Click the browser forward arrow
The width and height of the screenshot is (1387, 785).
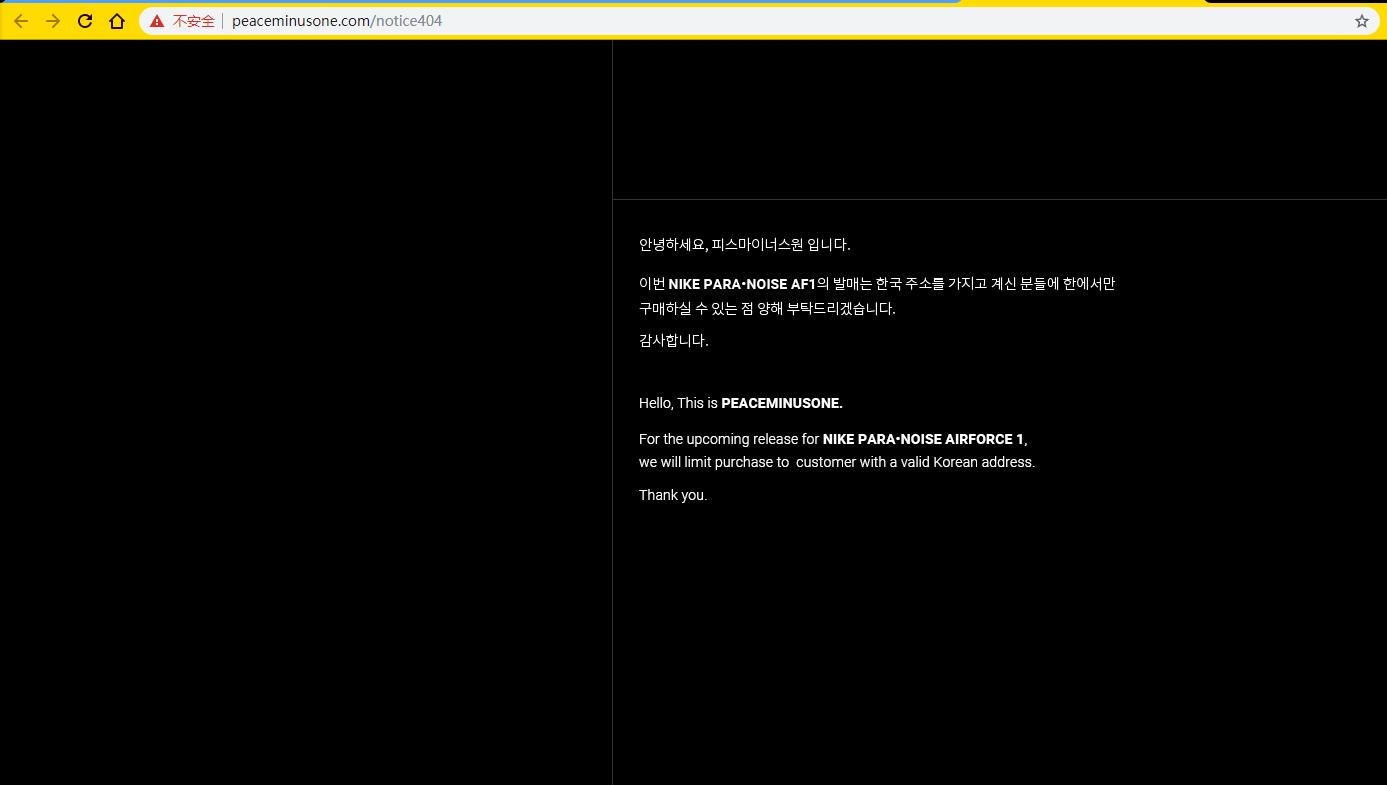pos(53,21)
